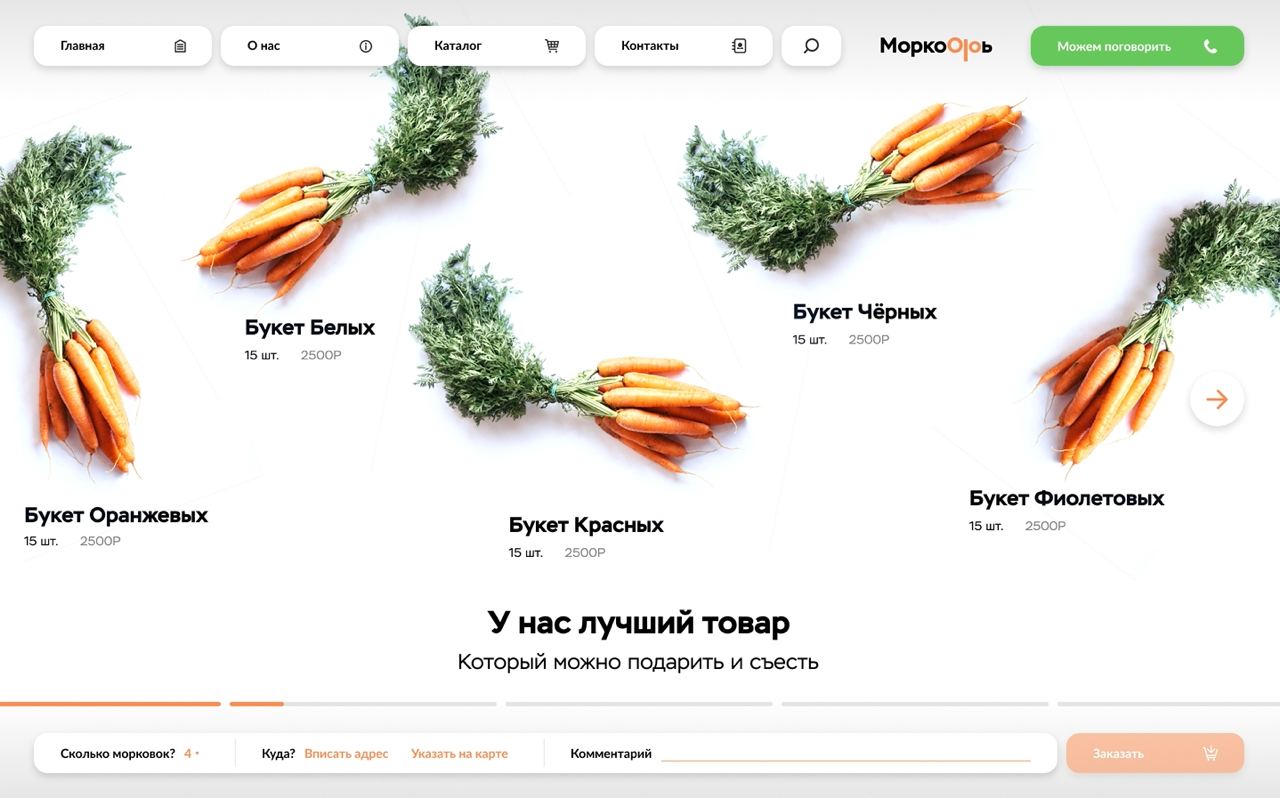Click the У нас лучший товар heading
The image size is (1280, 798).
[639, 623]
